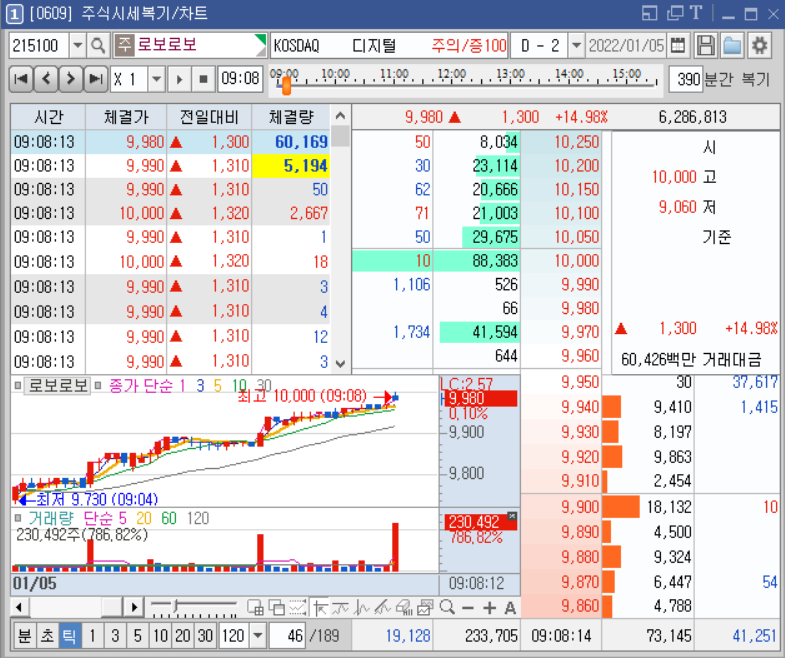785x658 pixels.
Task: Select period button 30
Action: pyautogui.click(x=205, y=636)
